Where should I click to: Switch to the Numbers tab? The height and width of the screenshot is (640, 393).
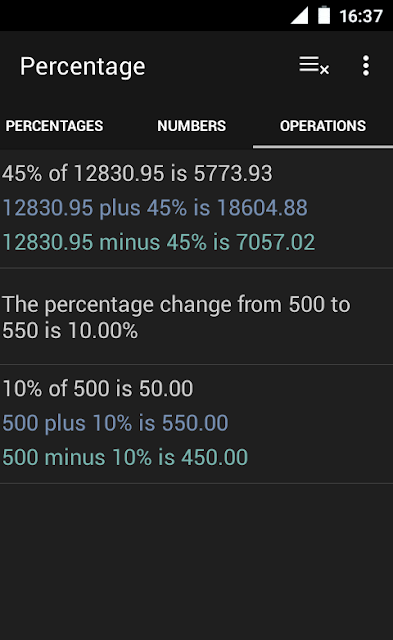click(191, 126)
